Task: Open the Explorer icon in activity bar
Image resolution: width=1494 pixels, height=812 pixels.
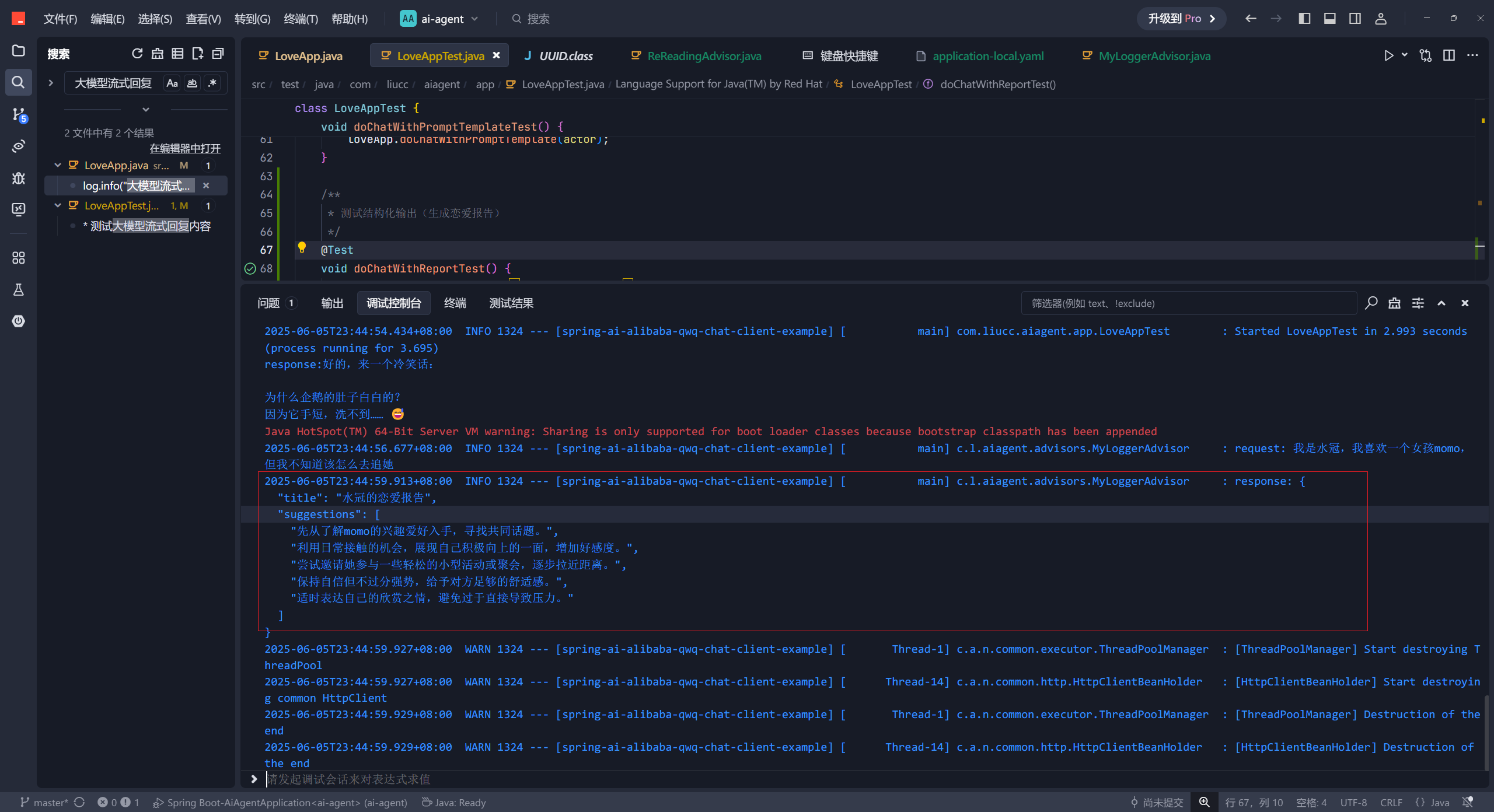Action: (18, 51)
